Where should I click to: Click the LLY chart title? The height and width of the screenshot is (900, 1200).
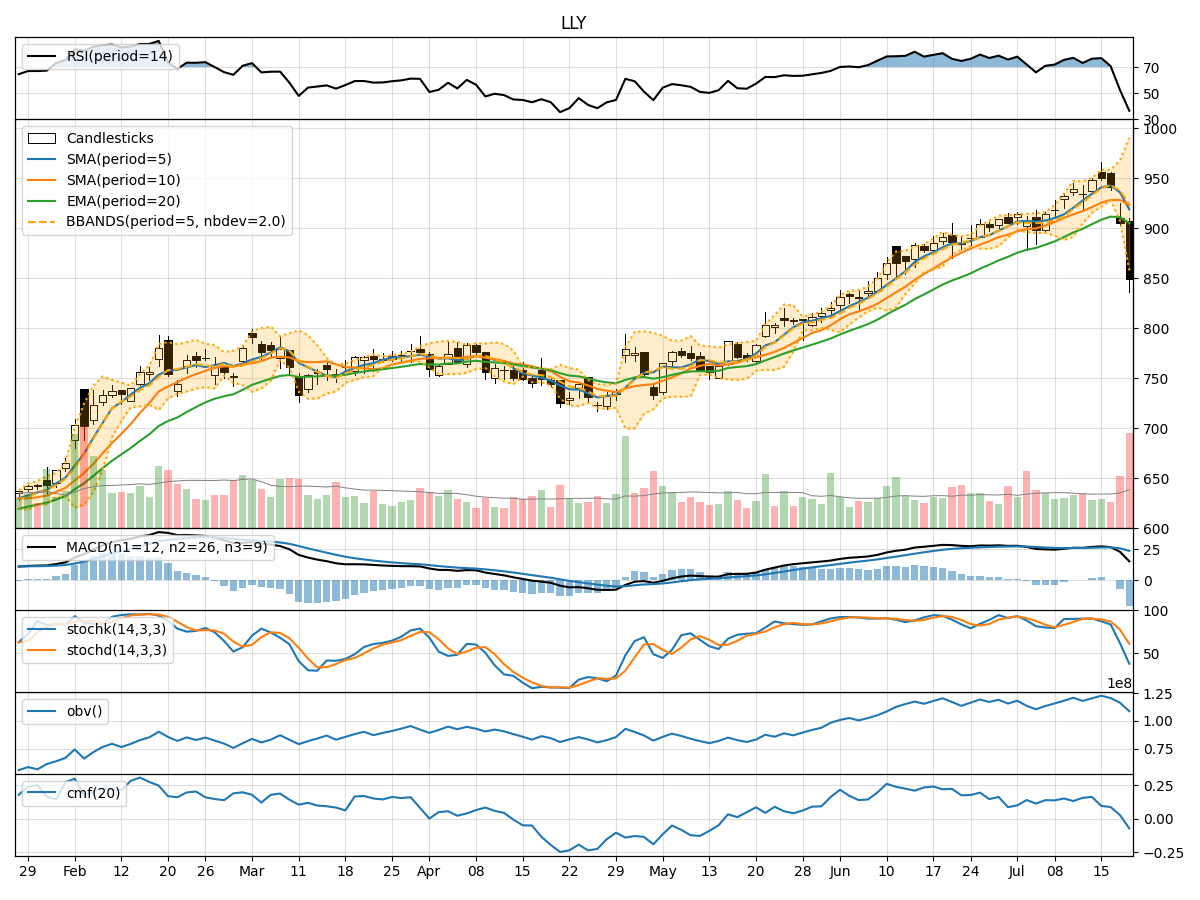(x=574, y=23)
